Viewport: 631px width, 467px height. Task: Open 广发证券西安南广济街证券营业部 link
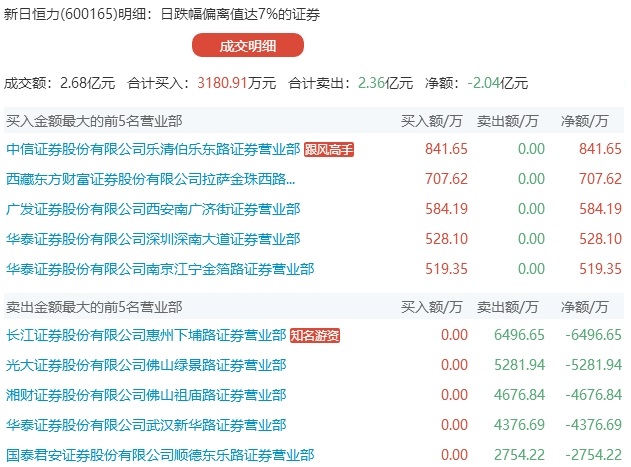[153, 209]
